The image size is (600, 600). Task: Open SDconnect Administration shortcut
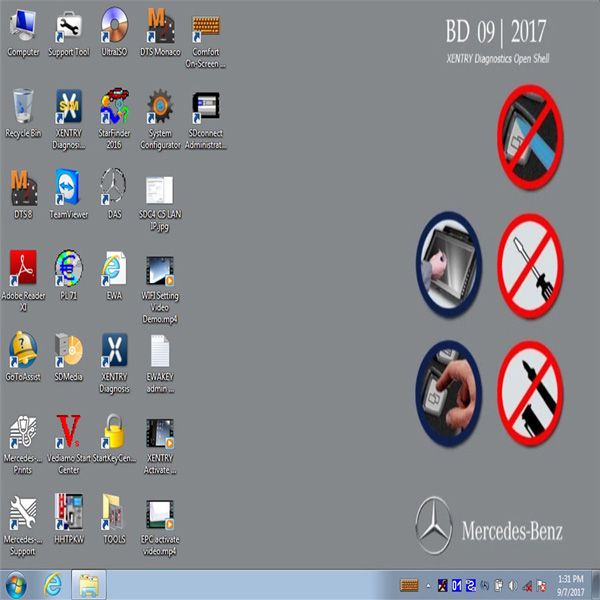point(205,120)
